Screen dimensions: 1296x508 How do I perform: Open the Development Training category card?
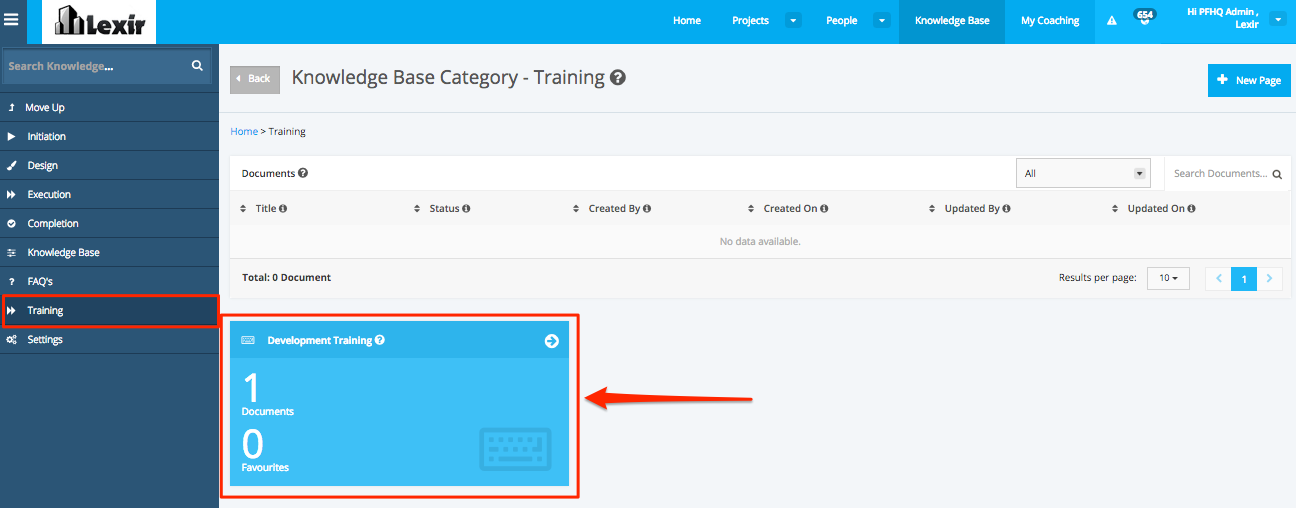400,404
